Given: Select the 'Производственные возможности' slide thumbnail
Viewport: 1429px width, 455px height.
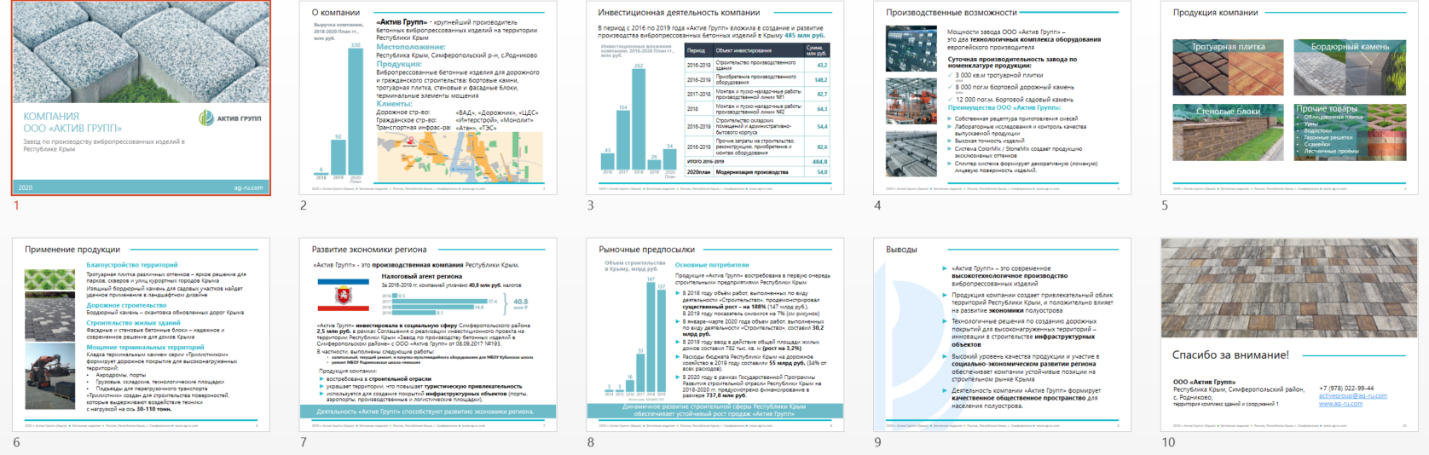Looking at the screenshot, I should pyautogui.click(x=1001, y=96).
